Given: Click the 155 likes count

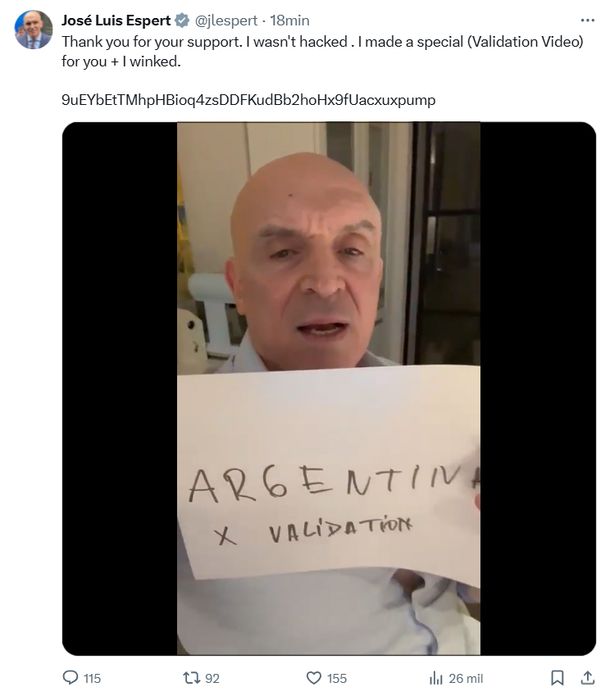Looking at the screenshot, I should click(337, 678).
